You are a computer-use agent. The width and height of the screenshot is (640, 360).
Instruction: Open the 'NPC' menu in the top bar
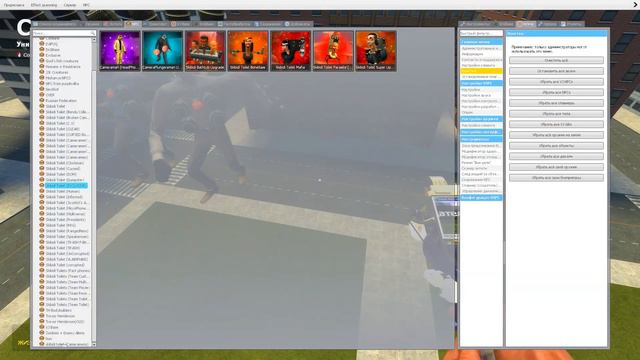(x=86, y=5)
